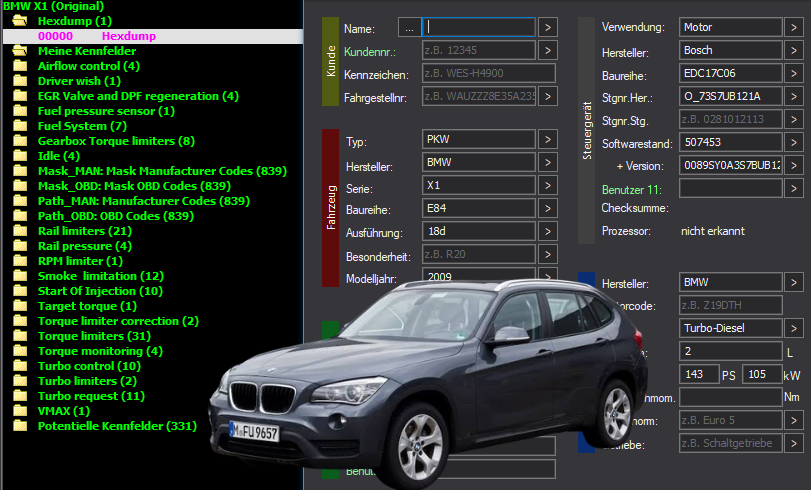The image size is (811, 490).
Task: Open the Stgnr.Her. arrow button
Action: pyautogui.click(x=794, y=96)
